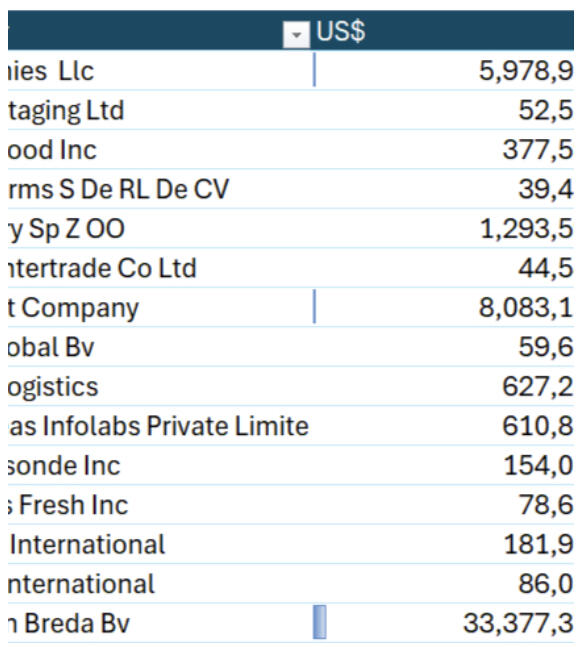Click the 'rms S De RL De CV' cell
The image size is (579, 647).
[160, 189]
